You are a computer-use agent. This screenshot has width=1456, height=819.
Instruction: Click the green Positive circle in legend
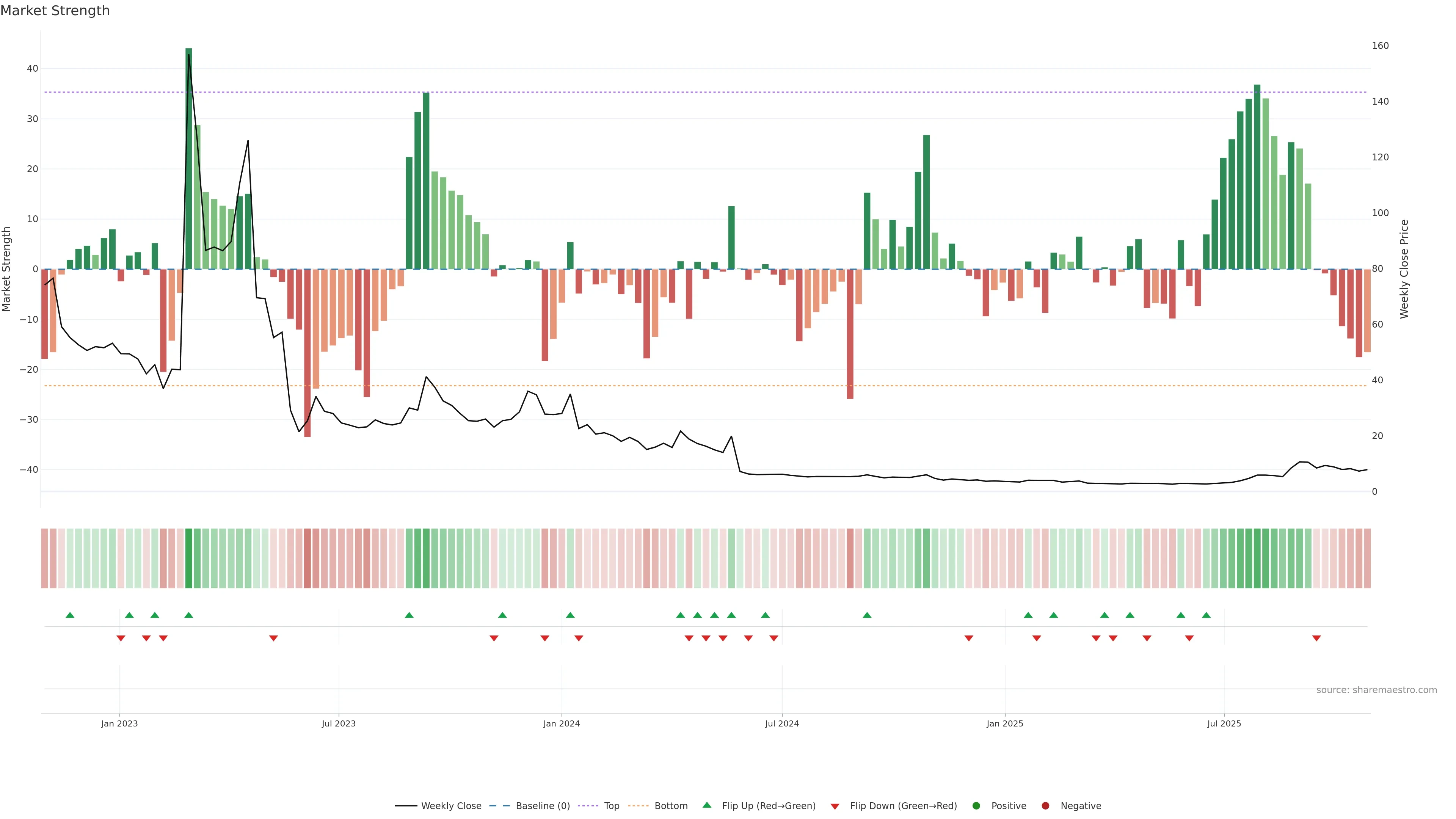point(976,806)
